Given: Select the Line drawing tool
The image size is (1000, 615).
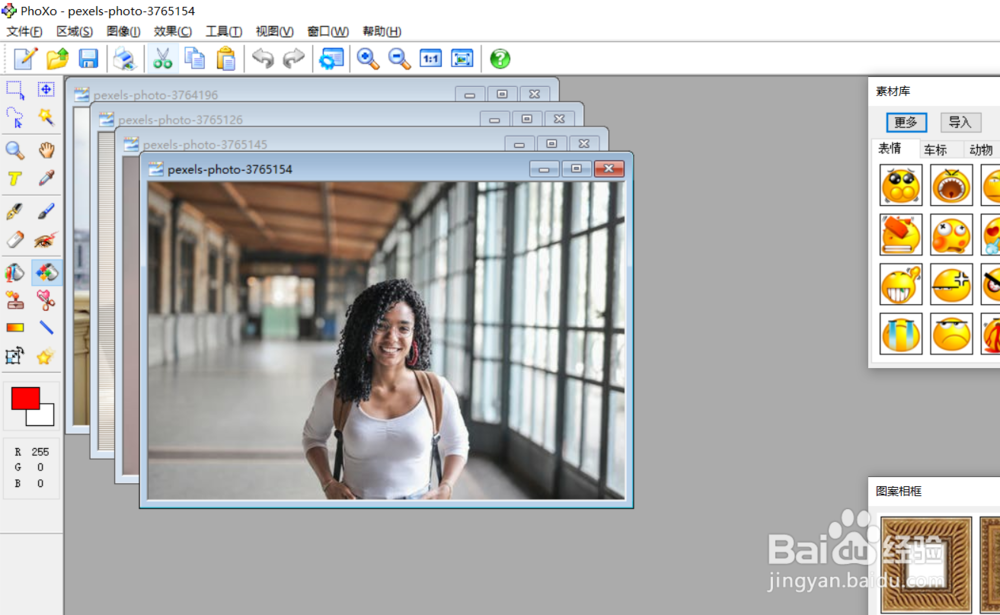Looking at the screenshot, I should (x=46, y=328).
